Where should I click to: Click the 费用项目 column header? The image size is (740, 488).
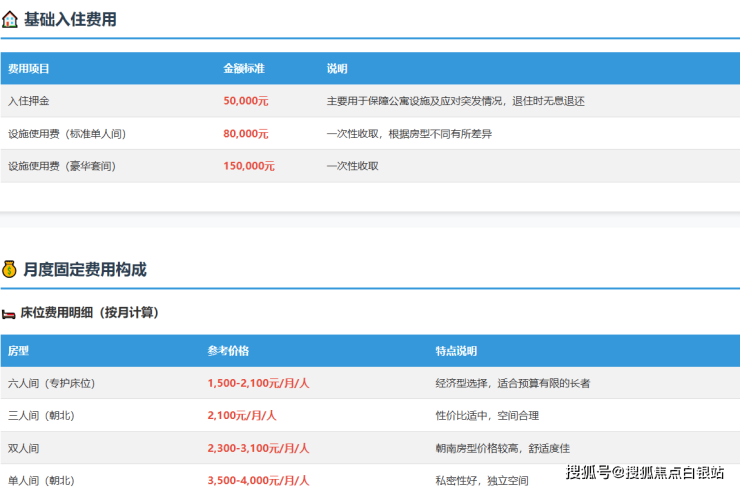click(29, 69)
